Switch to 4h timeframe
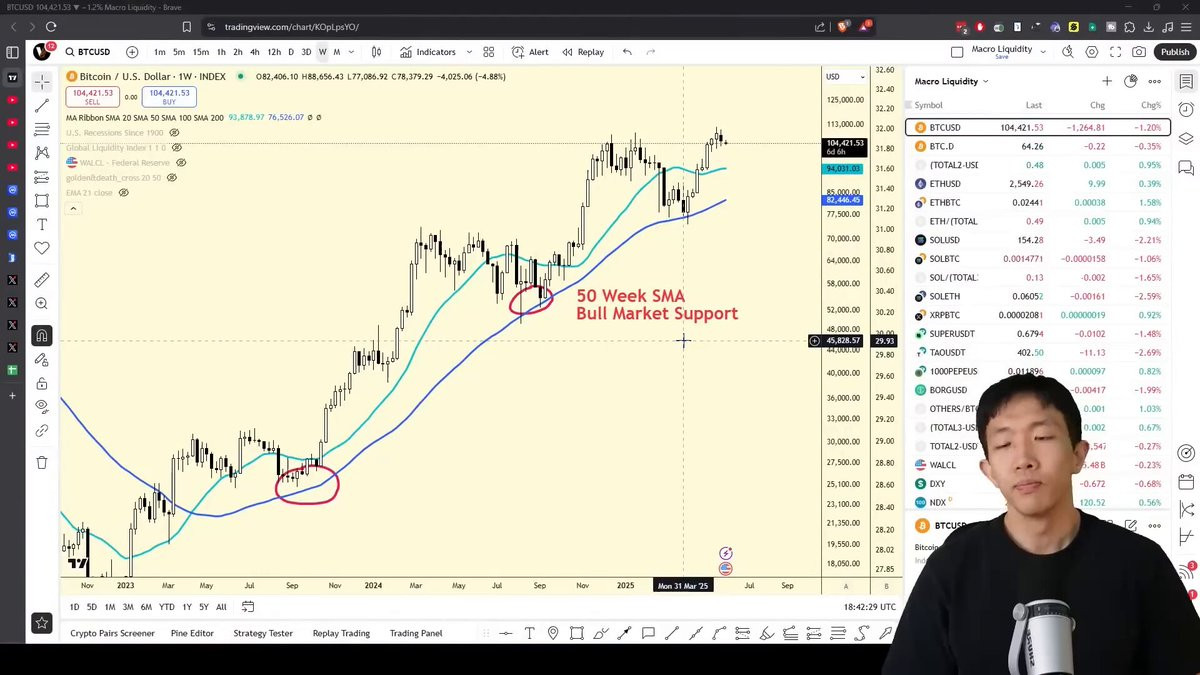Image resolution: width=1200 pixels, height=675 pixels. coord(255,52)
